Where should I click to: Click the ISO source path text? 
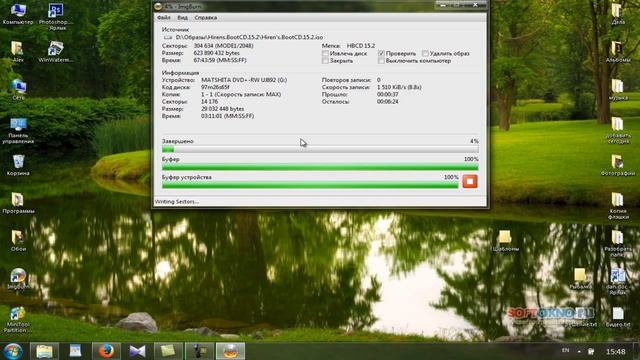pyautogui.click(x=249, y=37)
